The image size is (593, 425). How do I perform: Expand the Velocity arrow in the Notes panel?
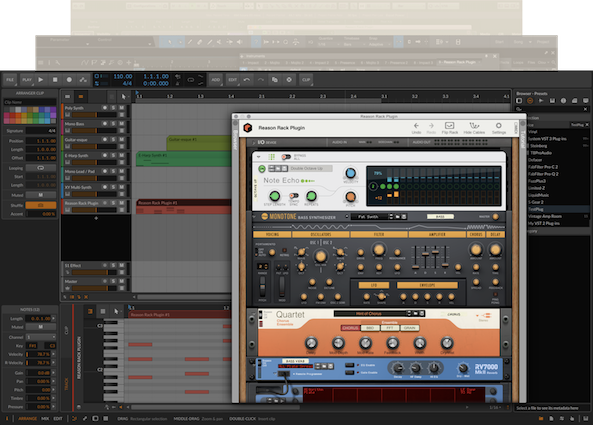(53, 354)
